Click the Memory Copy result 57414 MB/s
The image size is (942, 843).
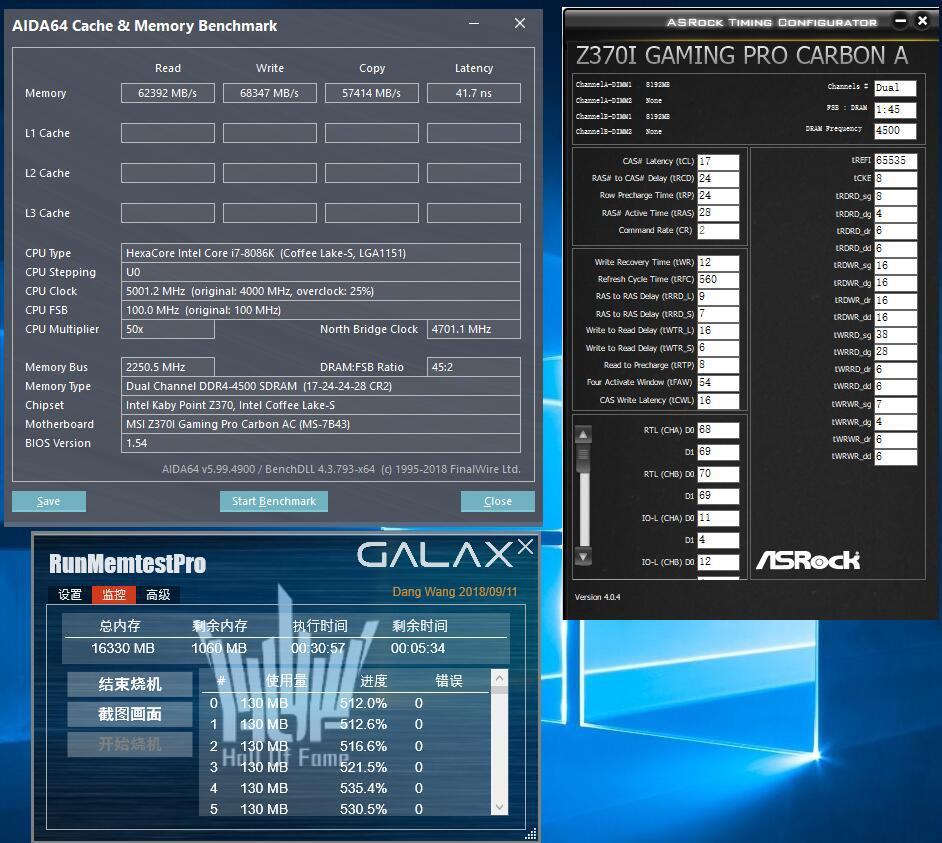(372, 93)
